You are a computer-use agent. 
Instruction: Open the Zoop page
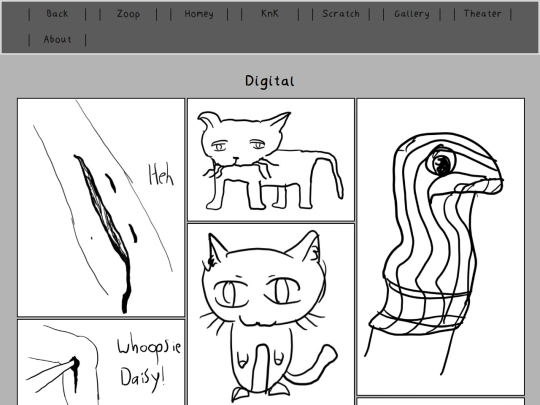tap(128, 14)
